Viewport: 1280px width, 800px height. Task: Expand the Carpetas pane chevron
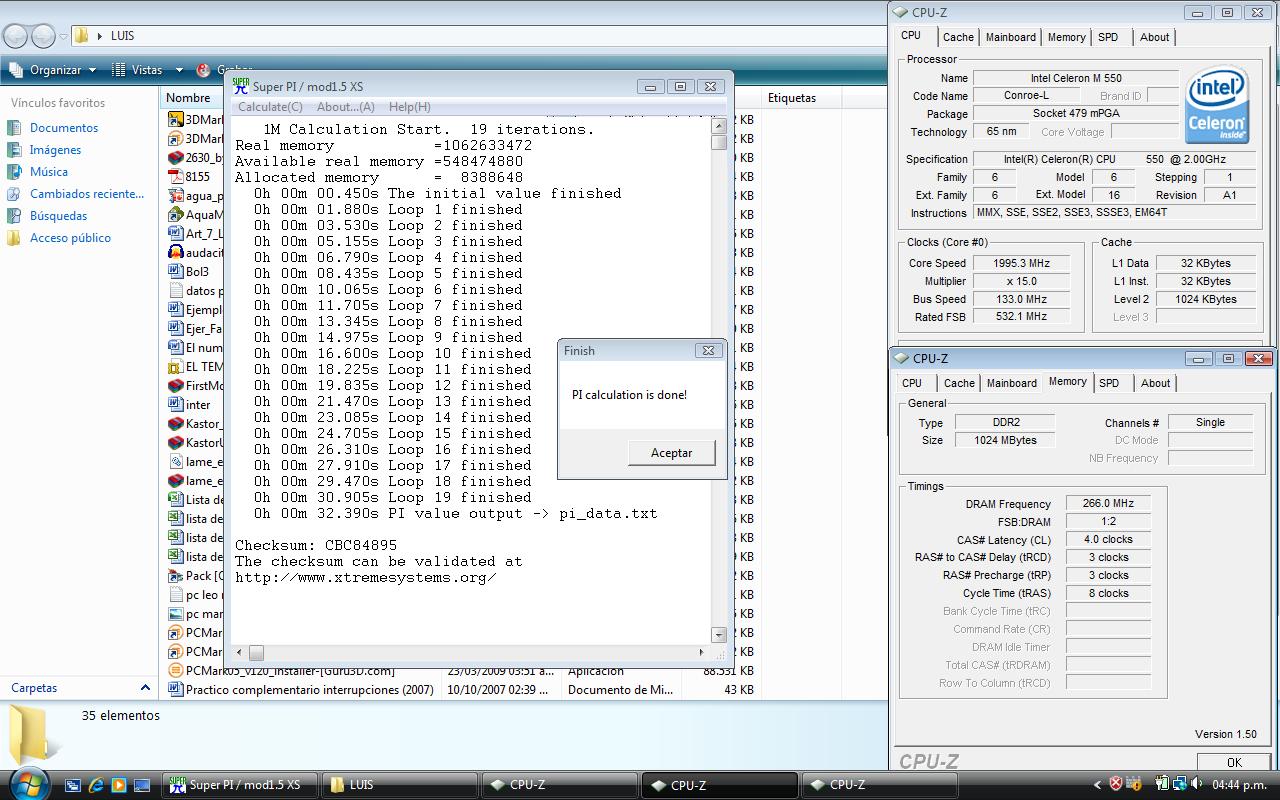(145, 688)
